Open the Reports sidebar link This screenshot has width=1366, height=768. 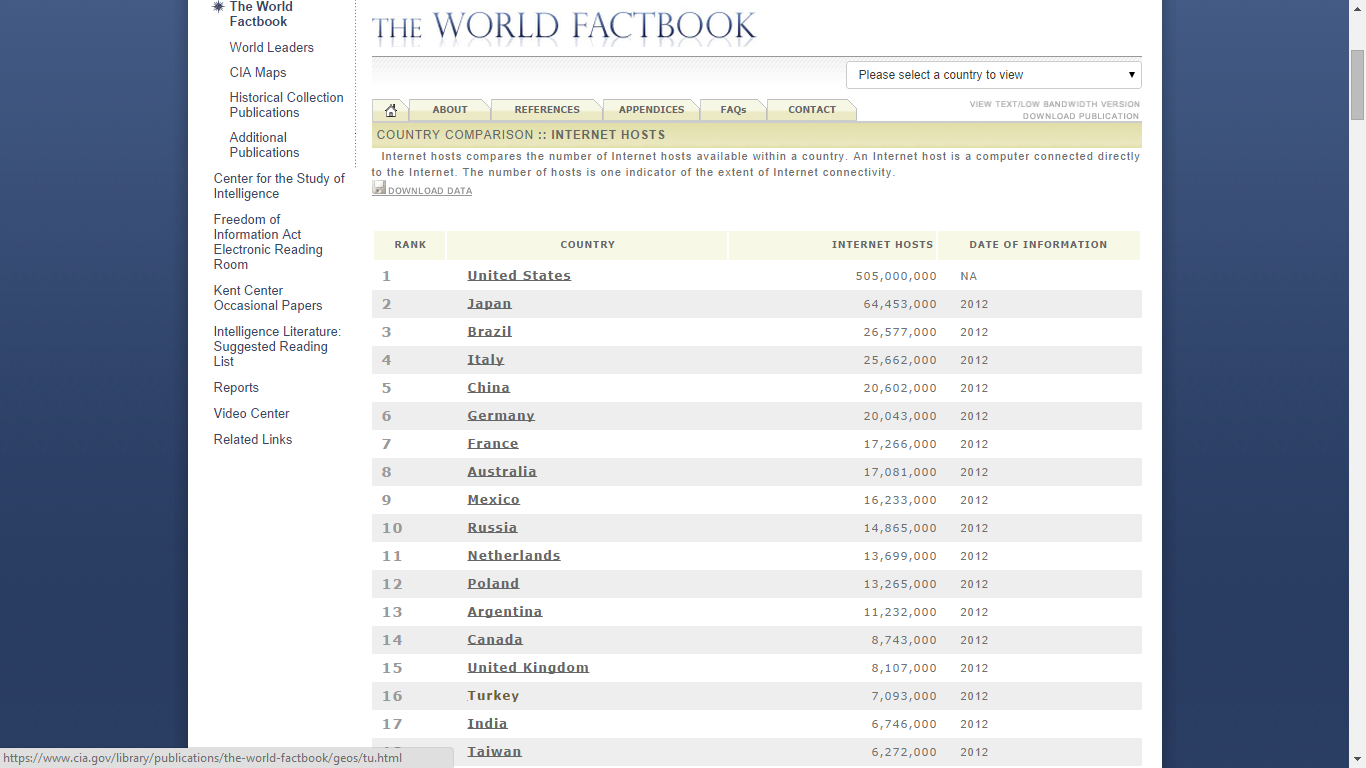click(236, 388)
